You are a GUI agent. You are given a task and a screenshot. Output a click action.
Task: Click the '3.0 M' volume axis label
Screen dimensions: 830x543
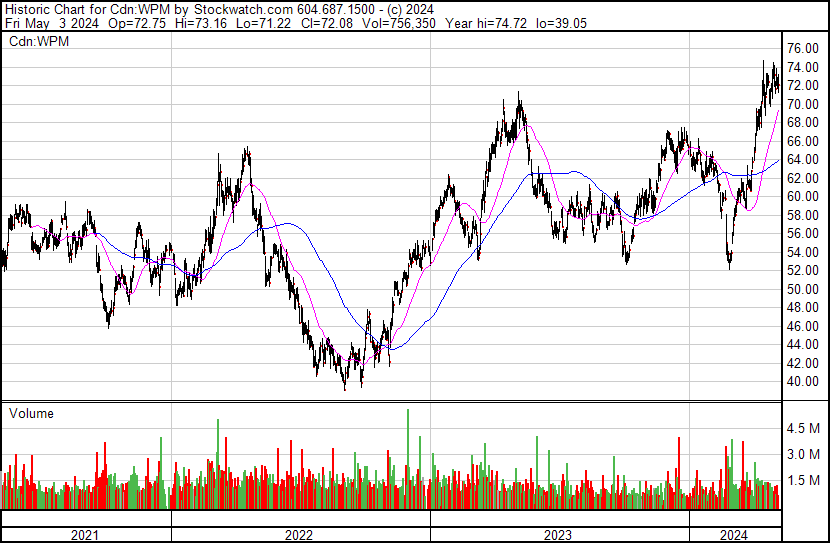click(804, 454)
